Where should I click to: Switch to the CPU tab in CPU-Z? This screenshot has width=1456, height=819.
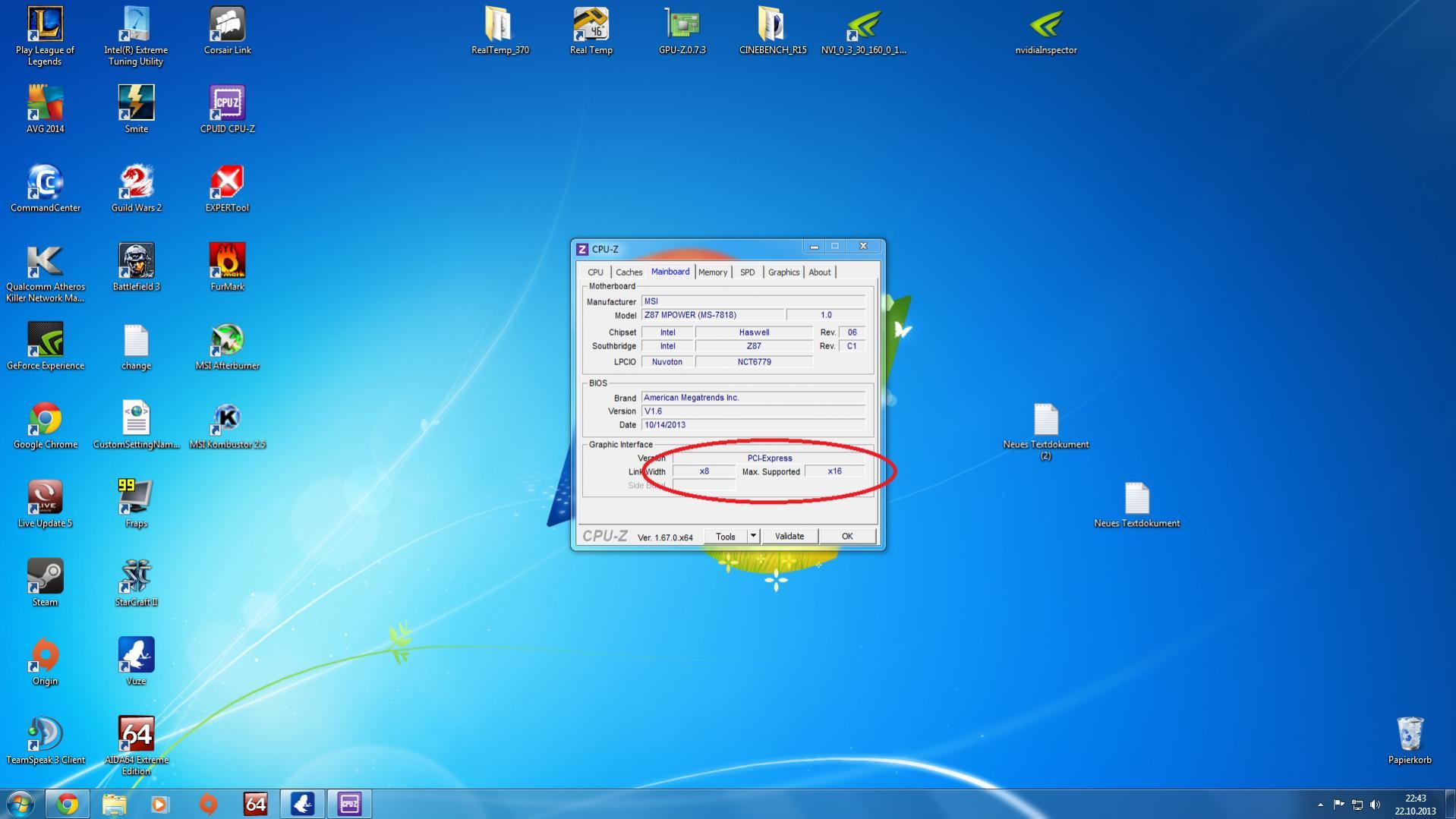pos(595,272)
